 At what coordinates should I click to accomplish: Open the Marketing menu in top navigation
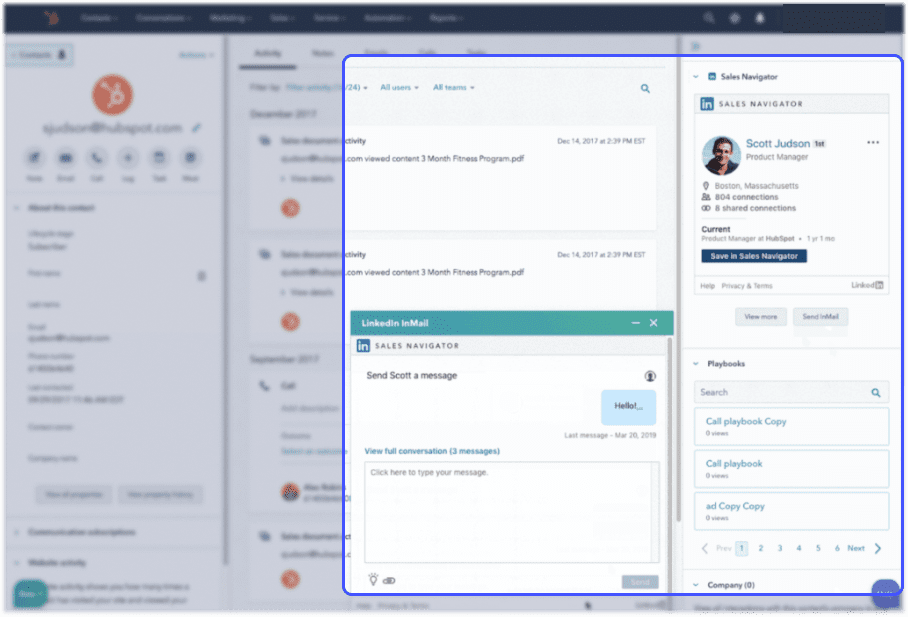tap(230, 18)
